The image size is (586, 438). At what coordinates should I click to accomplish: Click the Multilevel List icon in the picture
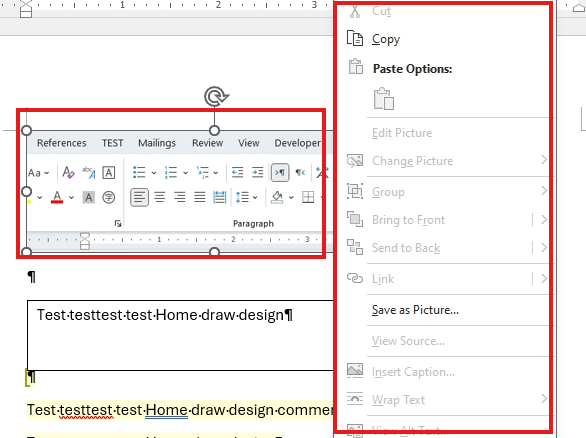[203, 173]
